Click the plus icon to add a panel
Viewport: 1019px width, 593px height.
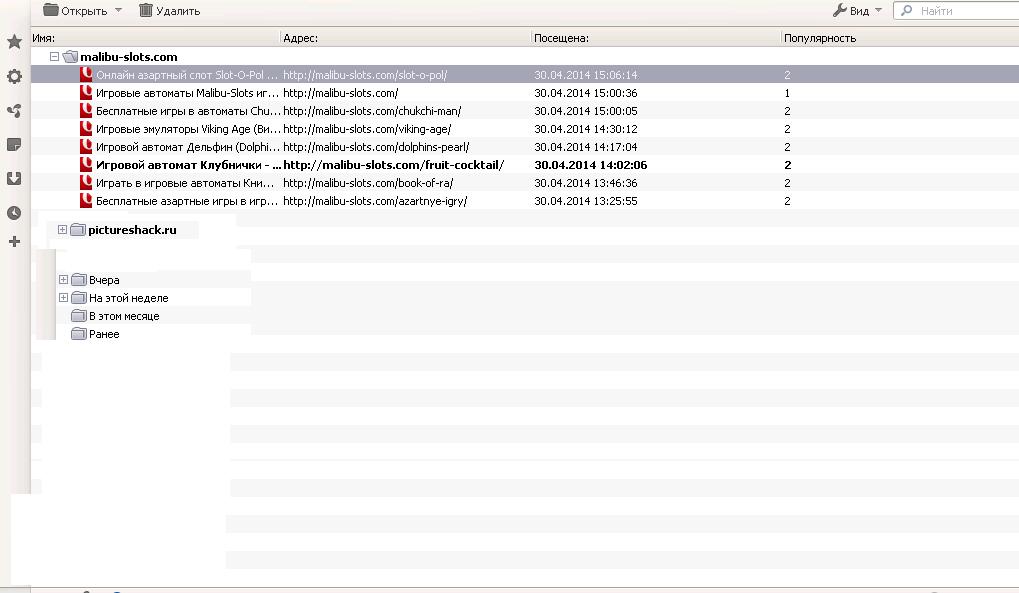(14, 242)
